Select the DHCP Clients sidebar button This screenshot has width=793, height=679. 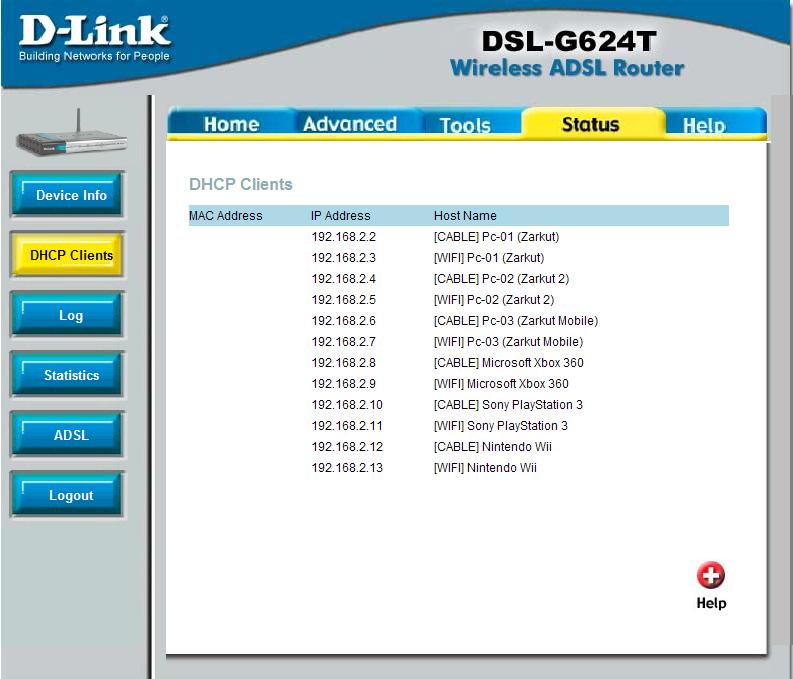(x=67, y=255)
